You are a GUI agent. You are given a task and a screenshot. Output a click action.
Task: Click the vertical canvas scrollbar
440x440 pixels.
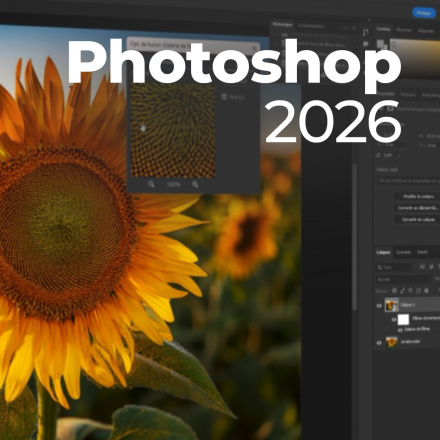click(354, 237)
